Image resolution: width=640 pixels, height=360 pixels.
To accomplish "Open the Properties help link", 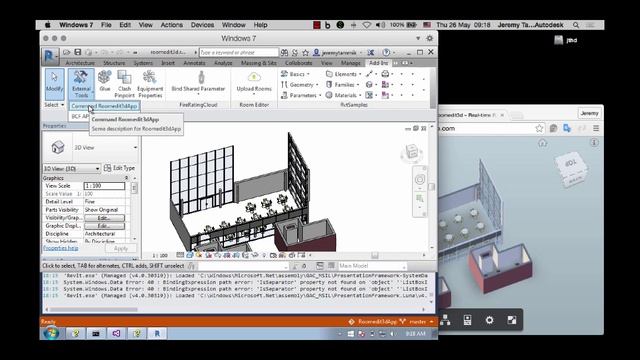I will click(x=60, y=248).
